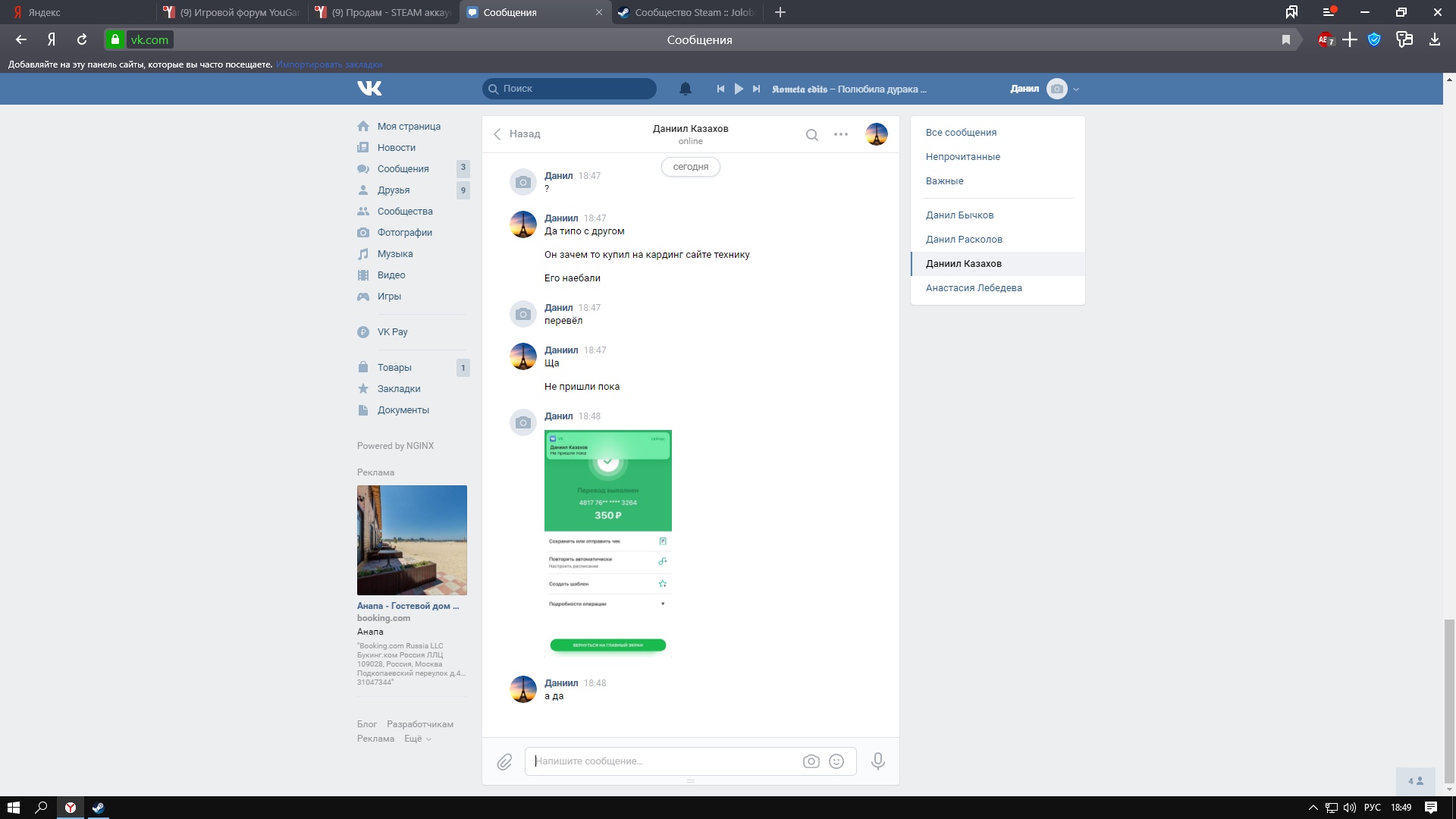Switch to Непрочитанные messages filter
Screen dimensions: 1456x819
point(962,157)
